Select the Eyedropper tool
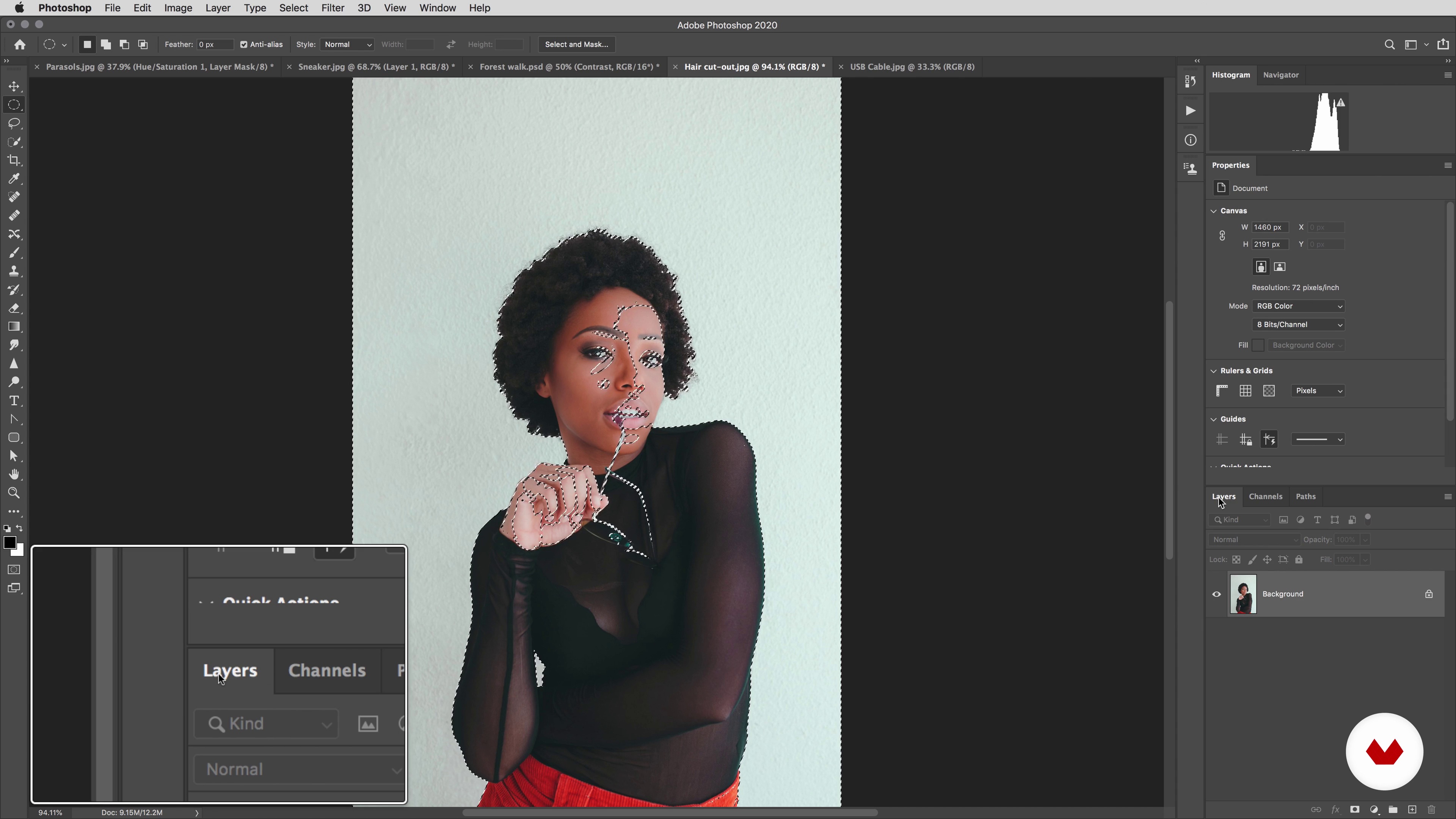The width and height of the screenshot is (1456, 819). (x=14, y=179)
